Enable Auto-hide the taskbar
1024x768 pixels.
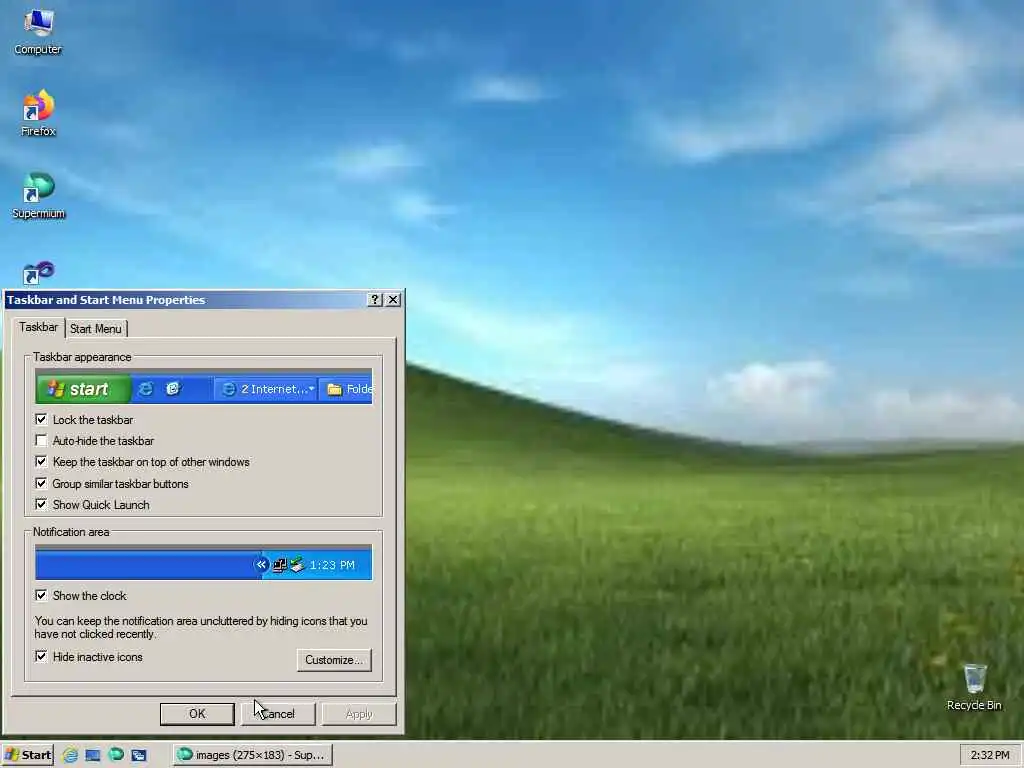point(41,440)
